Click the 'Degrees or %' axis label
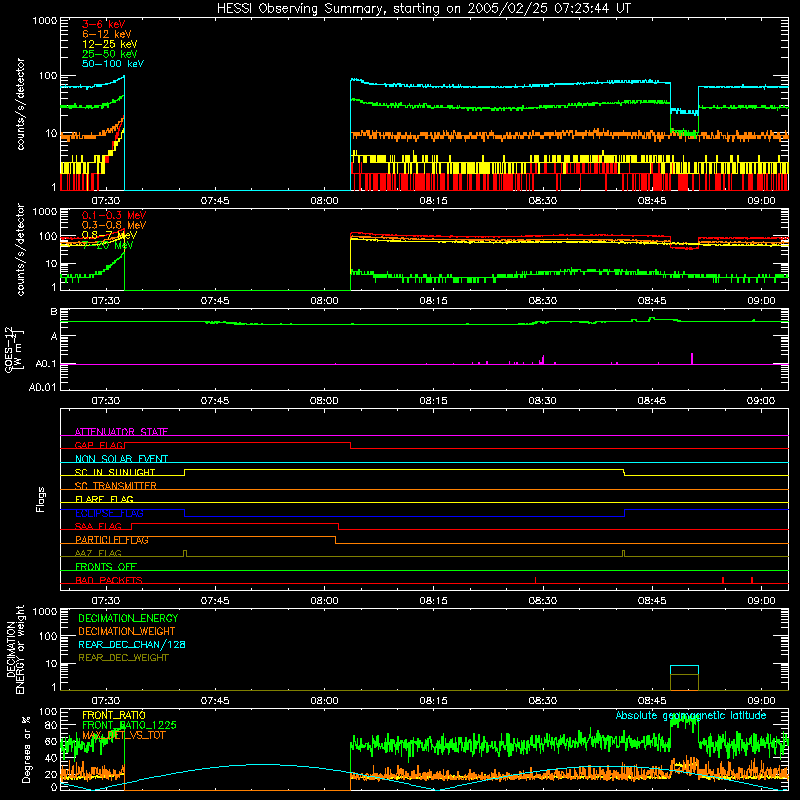This screenshot has height=800, width=800. coord(26,749)
